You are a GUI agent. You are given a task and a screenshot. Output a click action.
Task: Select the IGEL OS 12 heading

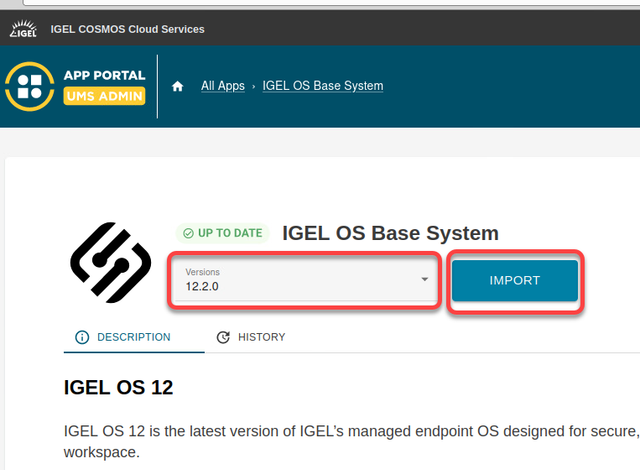tap(118, 388)
